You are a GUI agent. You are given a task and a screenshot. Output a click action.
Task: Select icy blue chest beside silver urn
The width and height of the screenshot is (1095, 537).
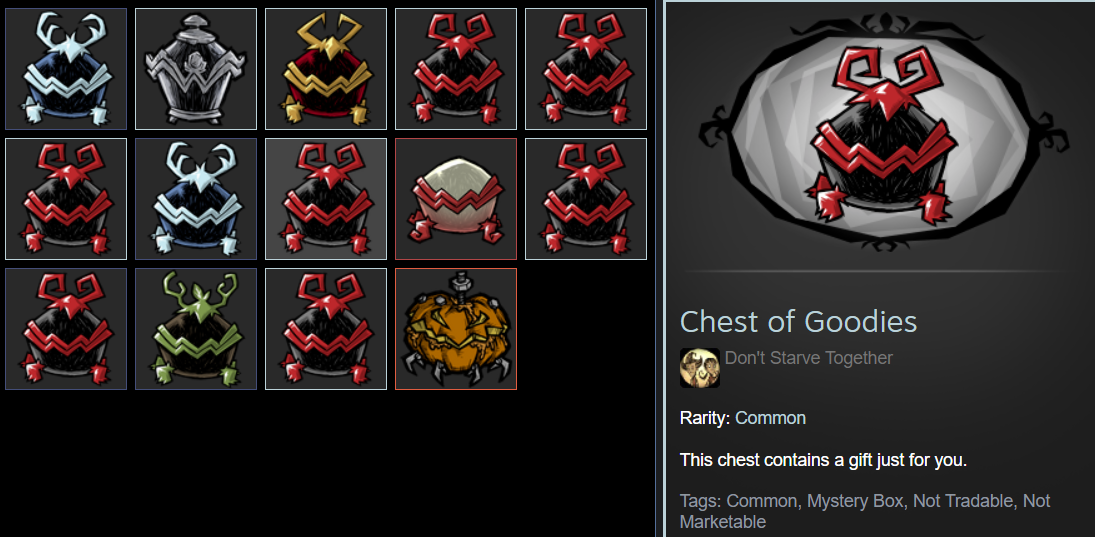point(66,69)
